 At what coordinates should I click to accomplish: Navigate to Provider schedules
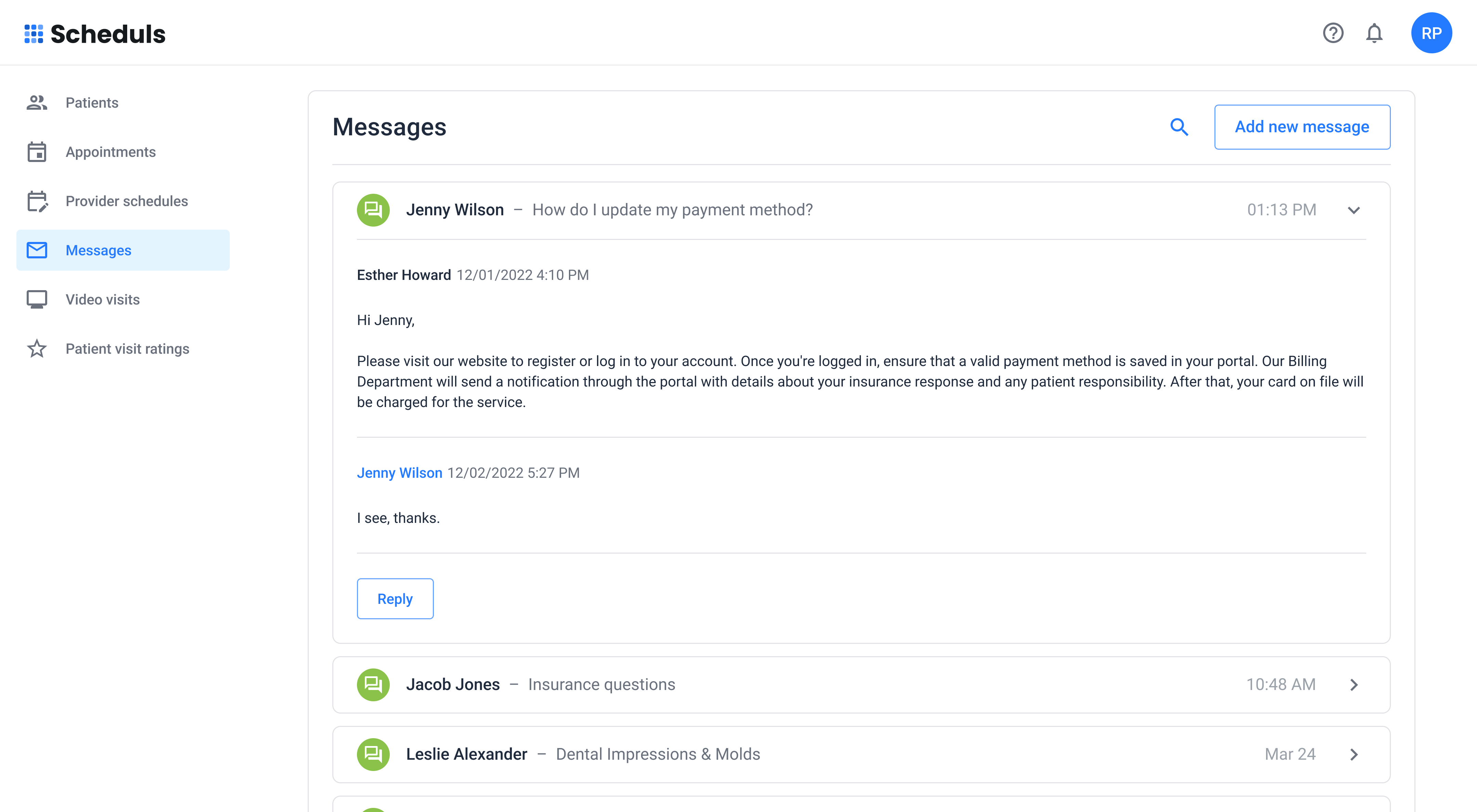tap(127, 202)
